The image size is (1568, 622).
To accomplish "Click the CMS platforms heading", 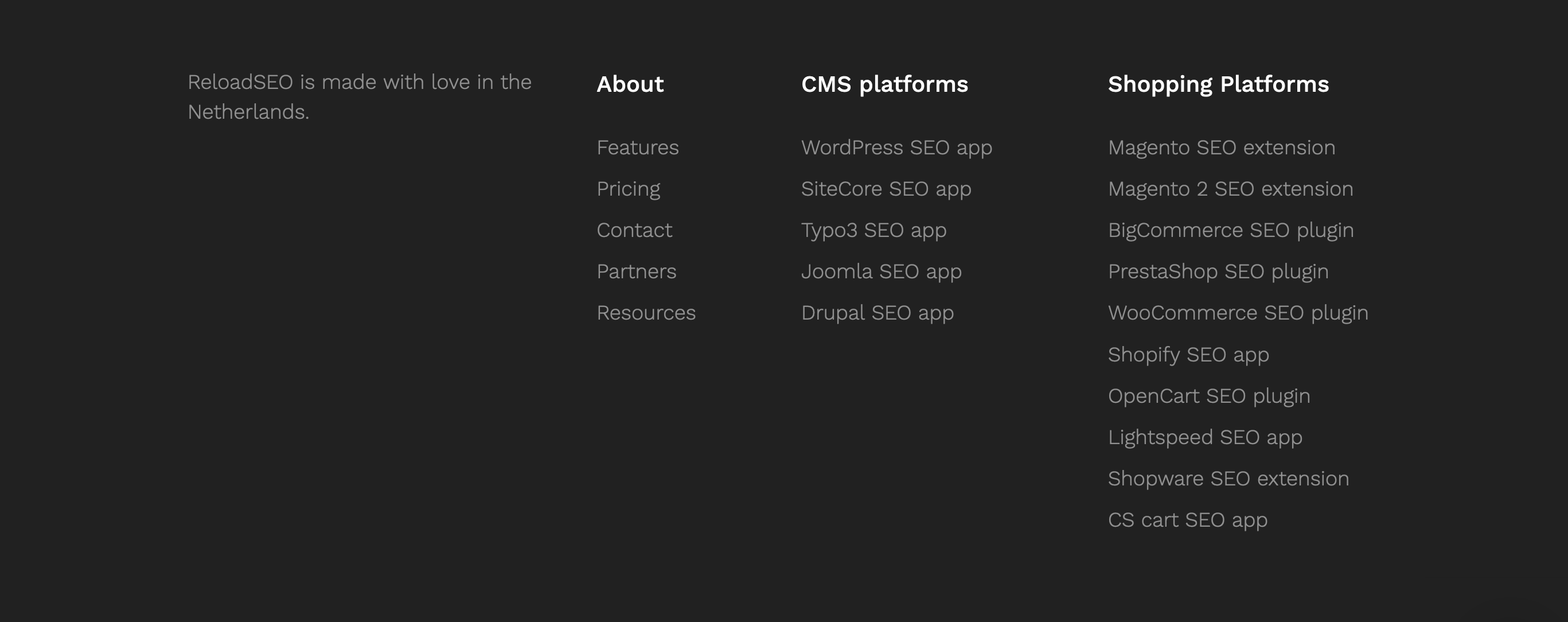I will click(884, 85).
